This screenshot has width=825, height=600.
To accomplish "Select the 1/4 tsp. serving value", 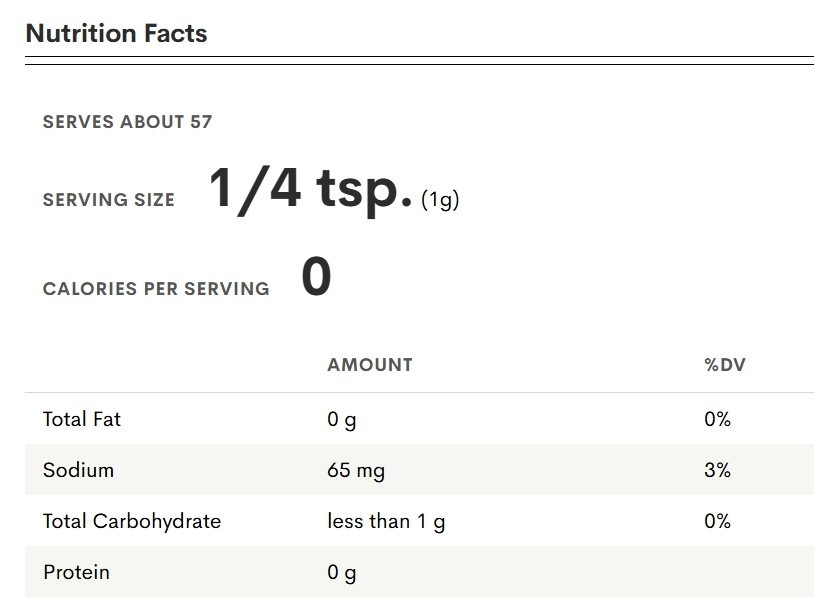I will click(x=310, y=191).
